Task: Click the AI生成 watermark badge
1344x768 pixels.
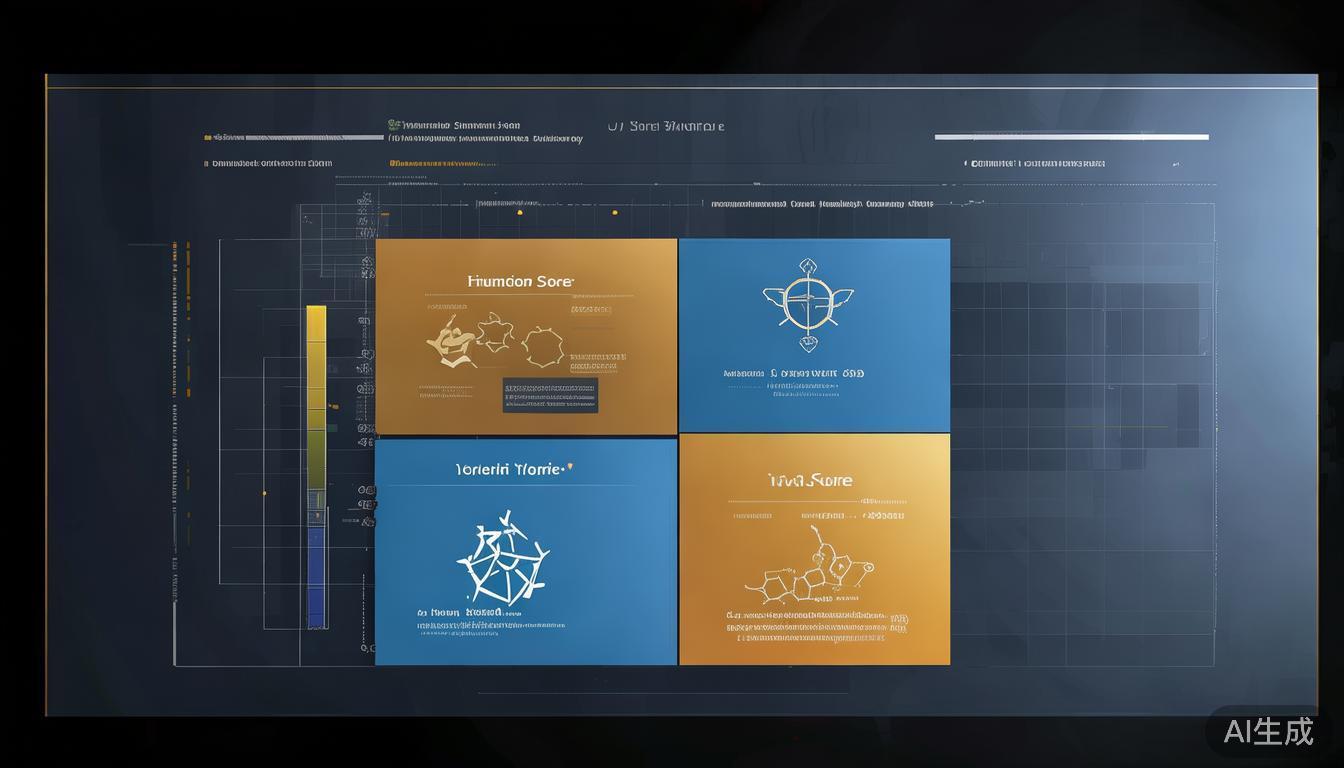Action: 1270,731
